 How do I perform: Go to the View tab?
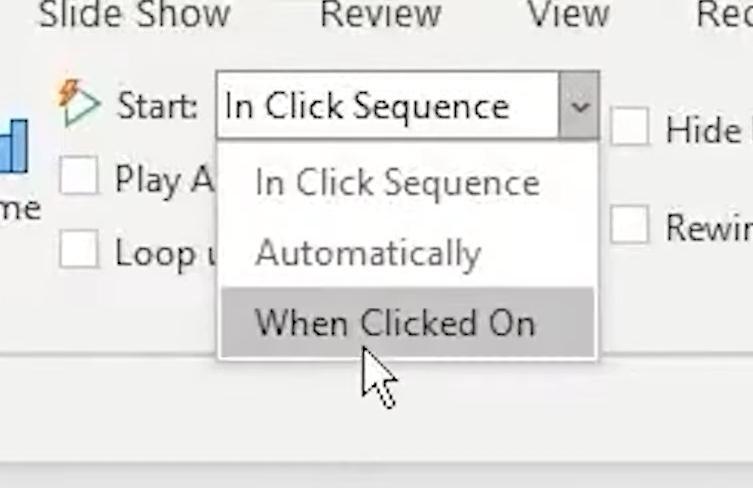coord(568,14)
